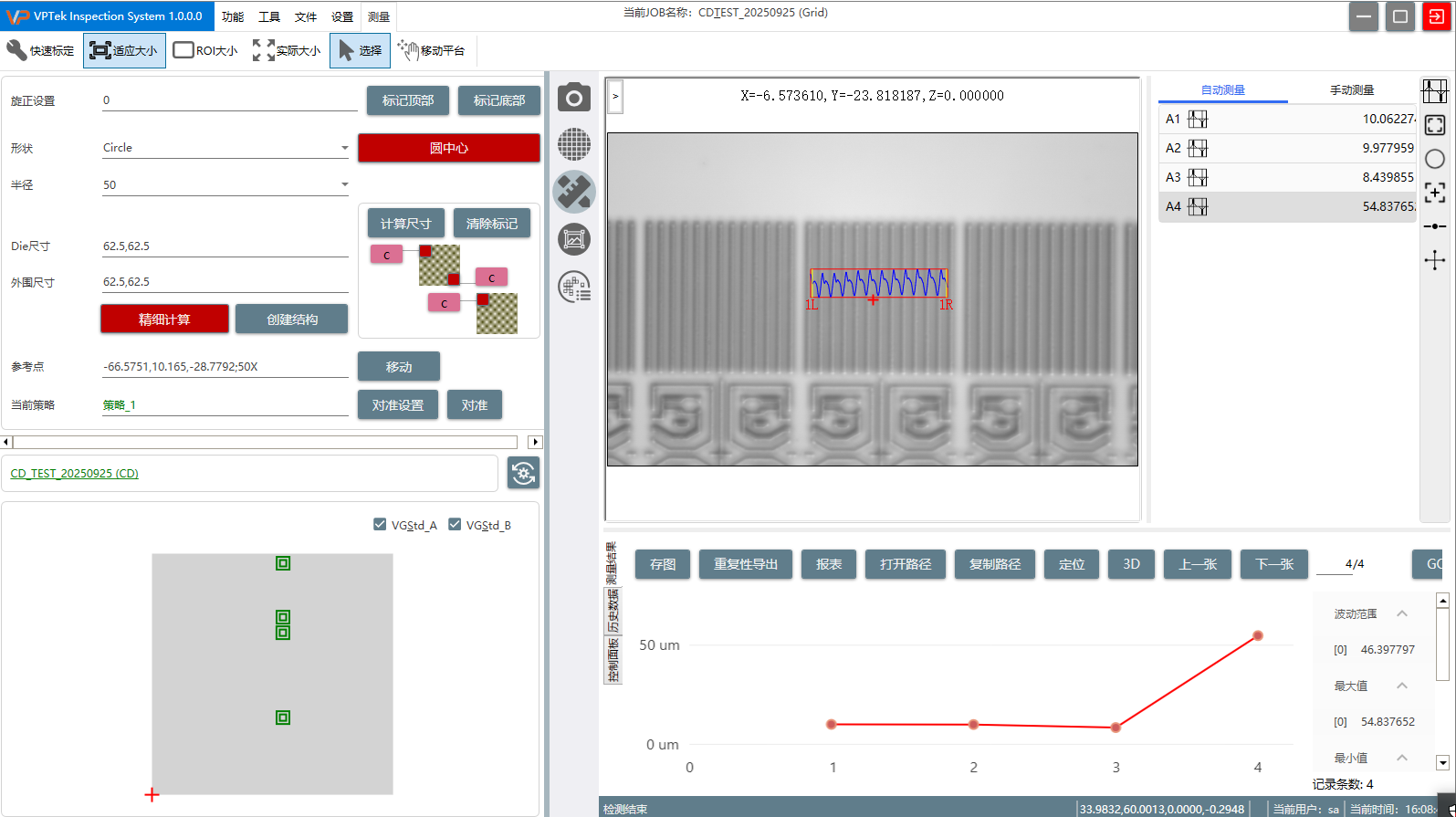This screenshot has height=817, width=1456.
Task: Click the gear refresh icon beside CD_TEST
Action: [x=523, y=473]
